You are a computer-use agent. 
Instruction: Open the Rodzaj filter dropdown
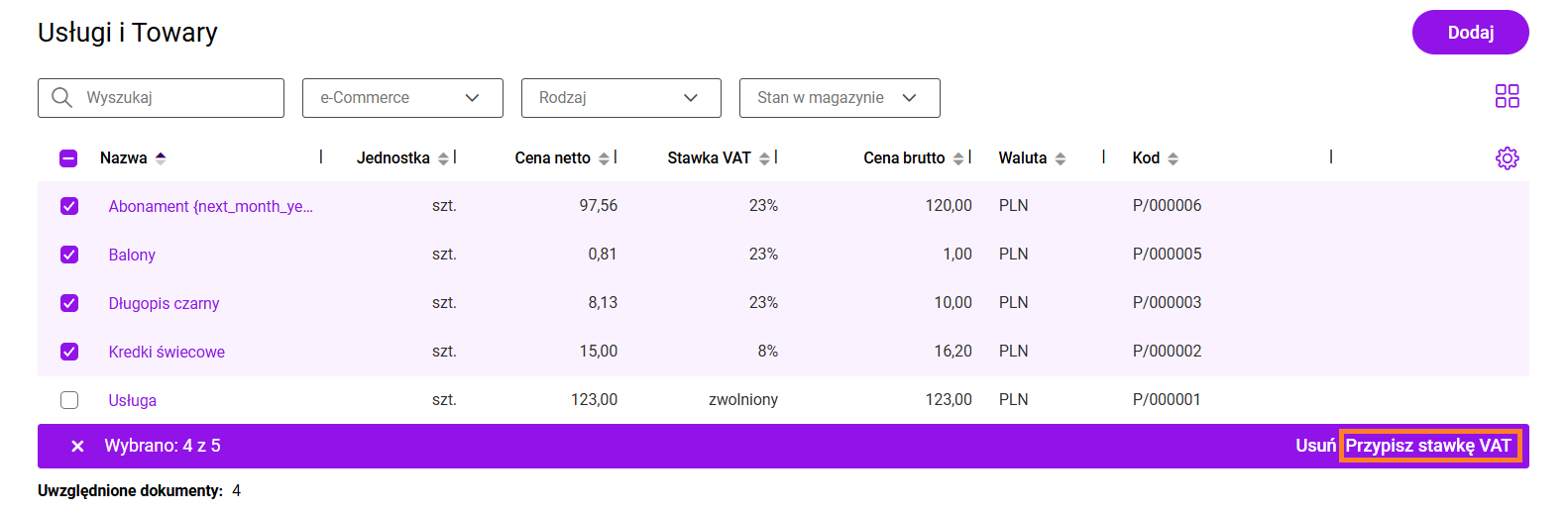[x=620, y=98]
